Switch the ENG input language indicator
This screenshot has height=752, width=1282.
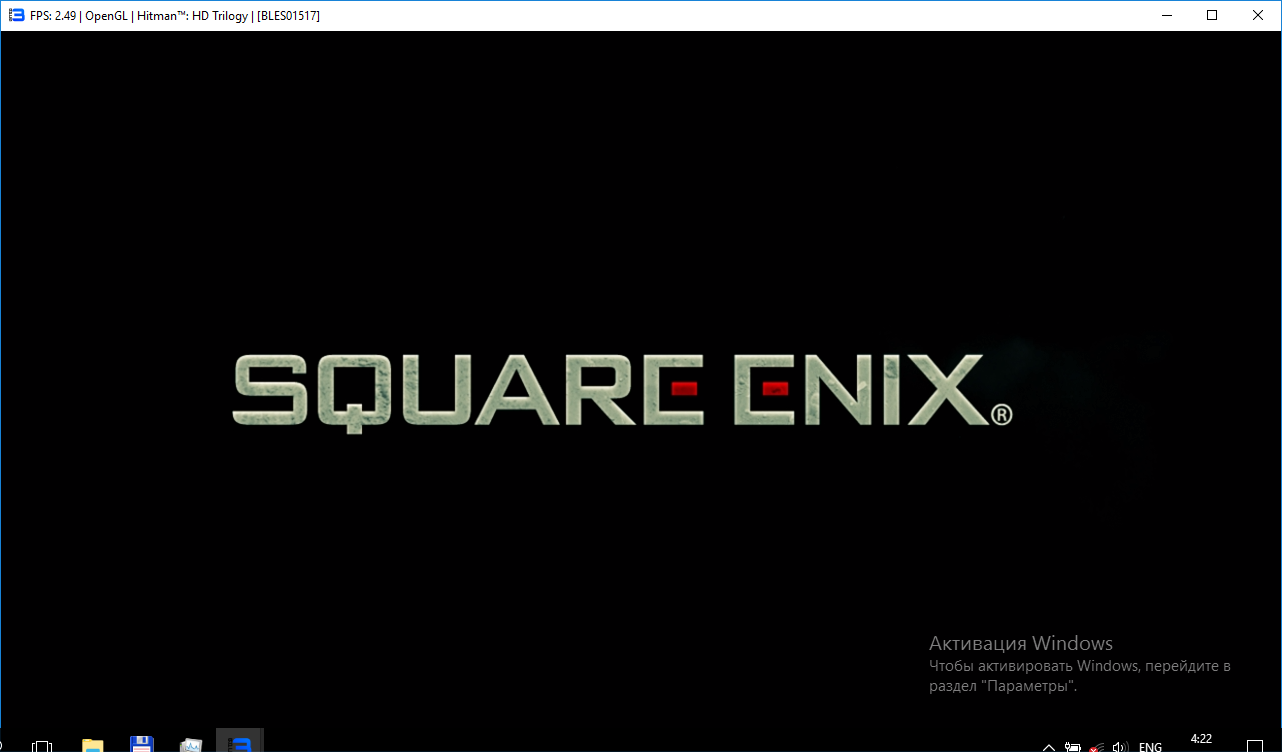point(1150,746)
